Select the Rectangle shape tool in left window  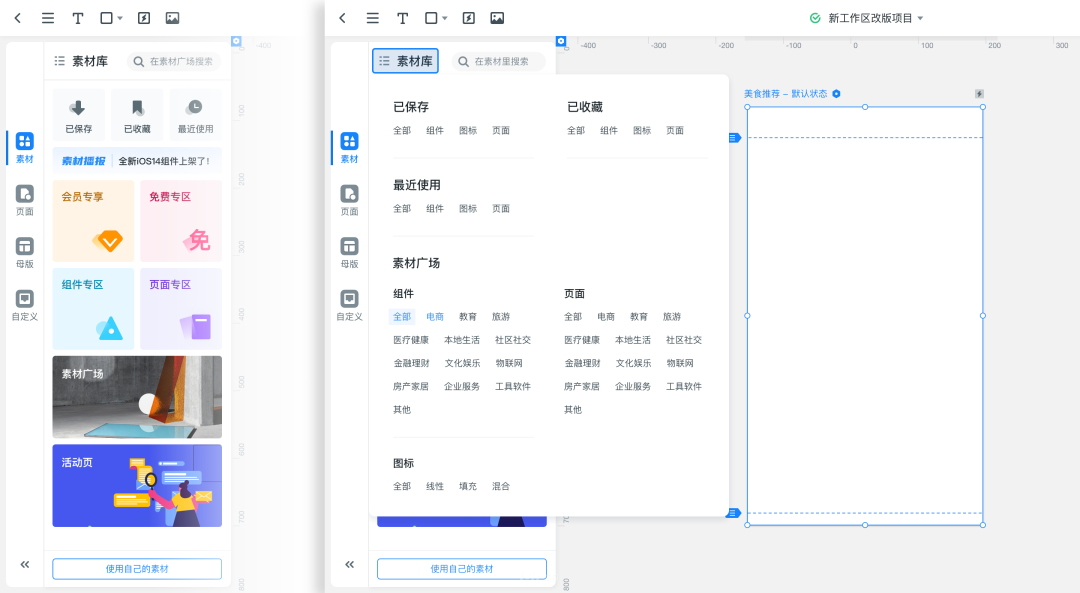coord(107,18)
